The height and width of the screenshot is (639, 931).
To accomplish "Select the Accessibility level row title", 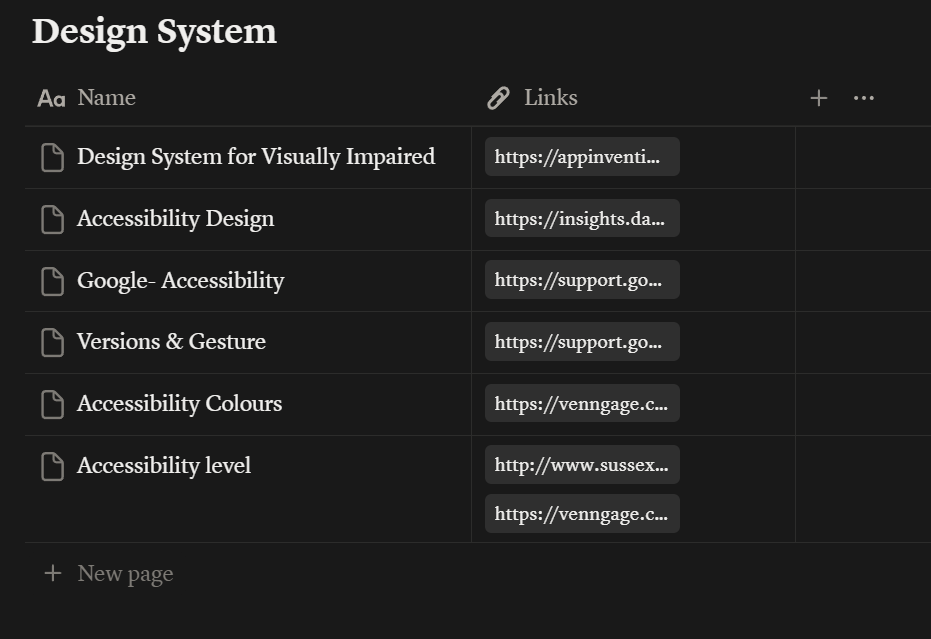I will (163, 465).
